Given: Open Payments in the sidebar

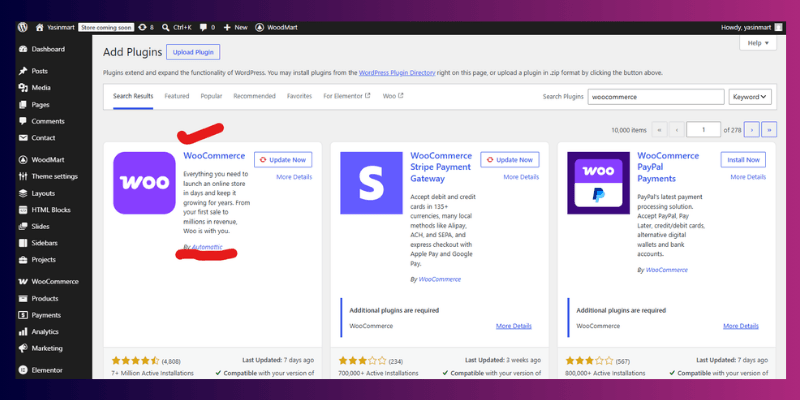Looking at the screenshot, I should coord(46,315).
